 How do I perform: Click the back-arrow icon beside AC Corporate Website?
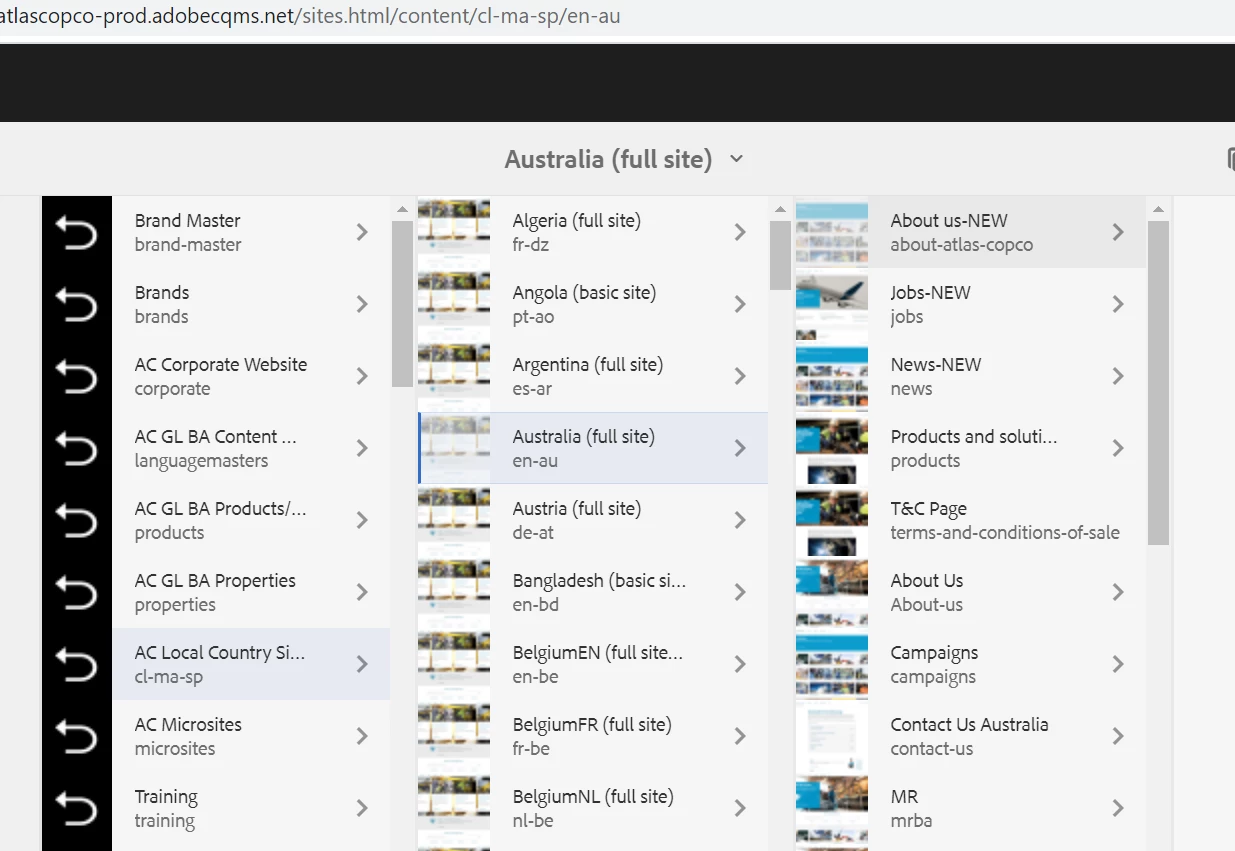(x=77, y=376)
